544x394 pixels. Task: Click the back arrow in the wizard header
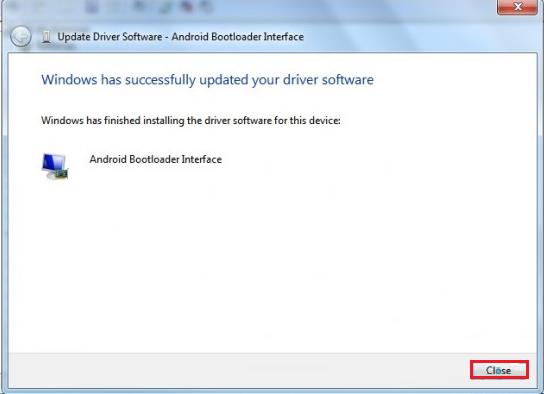point(20,37)
